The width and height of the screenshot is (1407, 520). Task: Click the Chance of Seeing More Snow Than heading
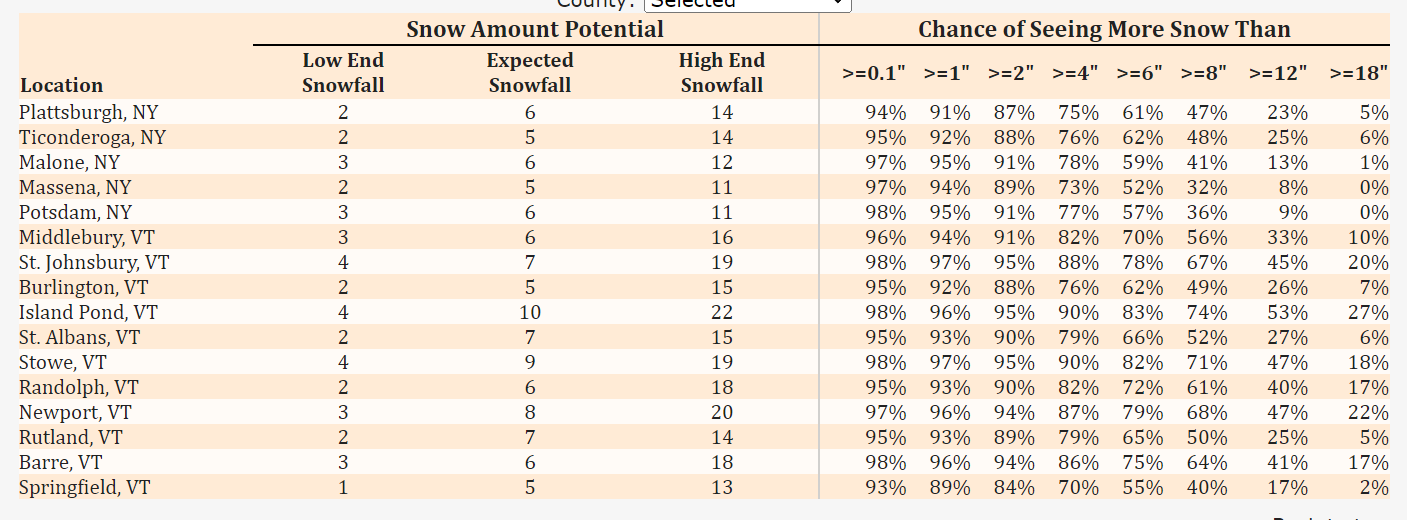pyautogui.click(x=1104, y=29)
